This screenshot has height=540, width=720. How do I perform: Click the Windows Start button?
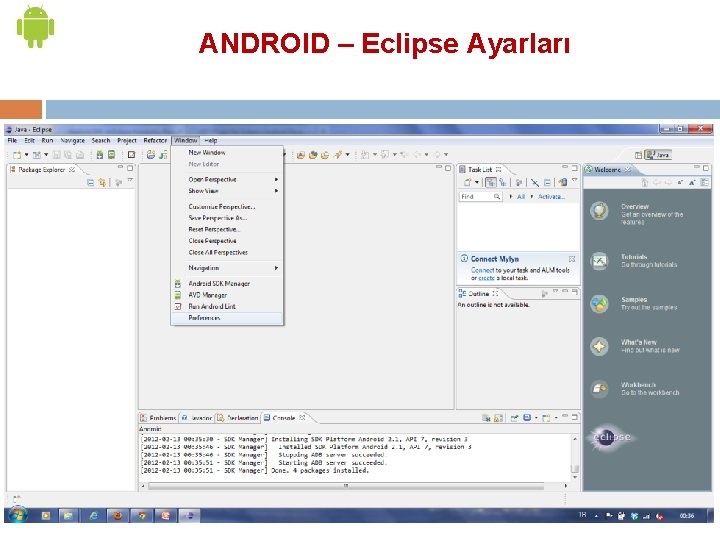[17, 515]
